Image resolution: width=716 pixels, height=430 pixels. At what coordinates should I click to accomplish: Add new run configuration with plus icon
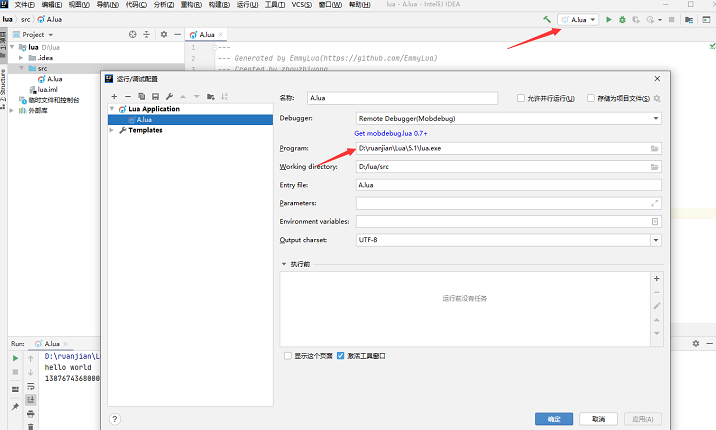114,96
